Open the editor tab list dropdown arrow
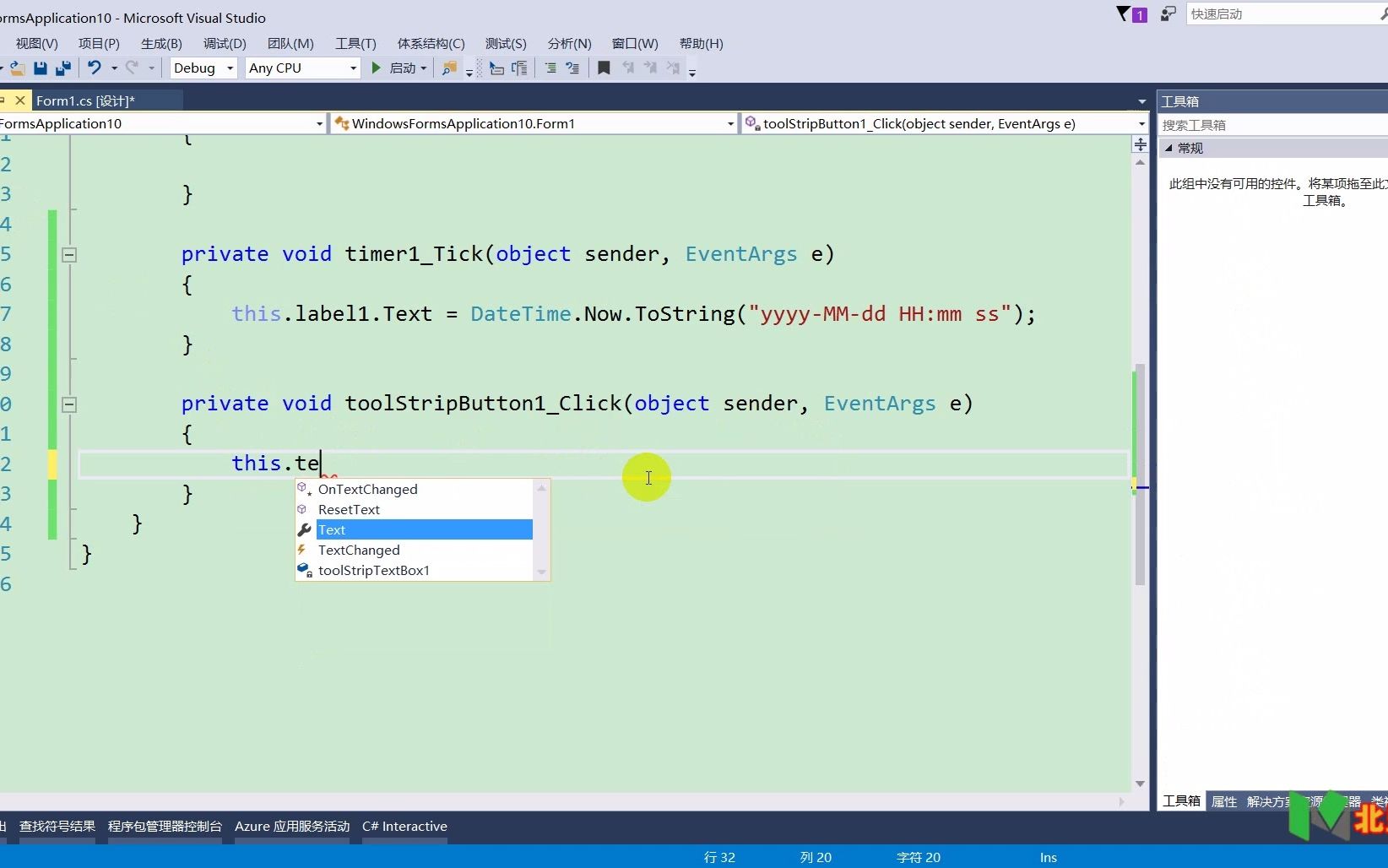The width and height of the screenshot is (1388, 868). tap(1141, 101)
